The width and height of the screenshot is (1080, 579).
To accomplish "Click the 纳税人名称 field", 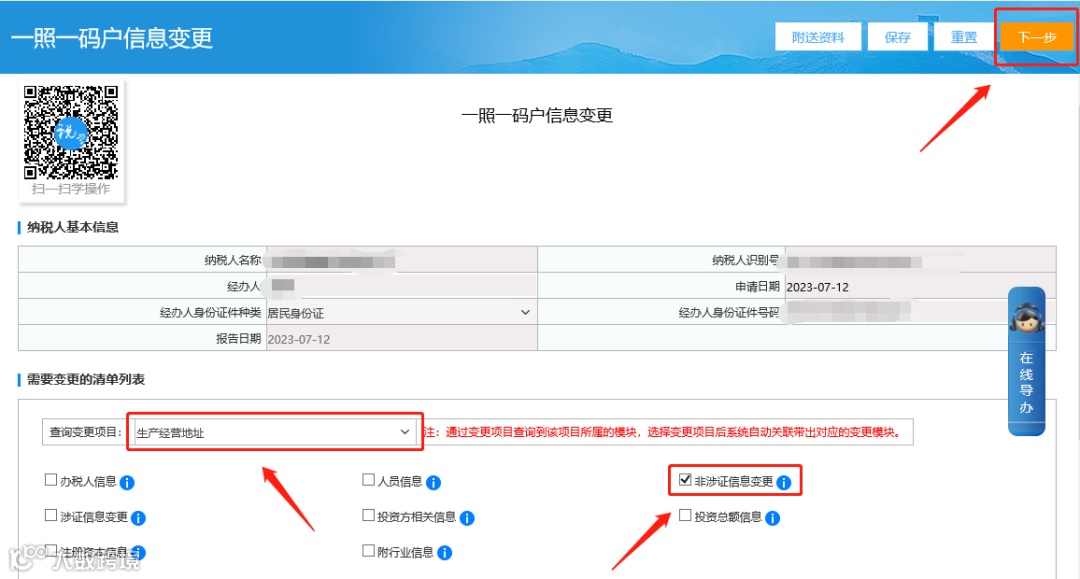I will tap(401, 260).
